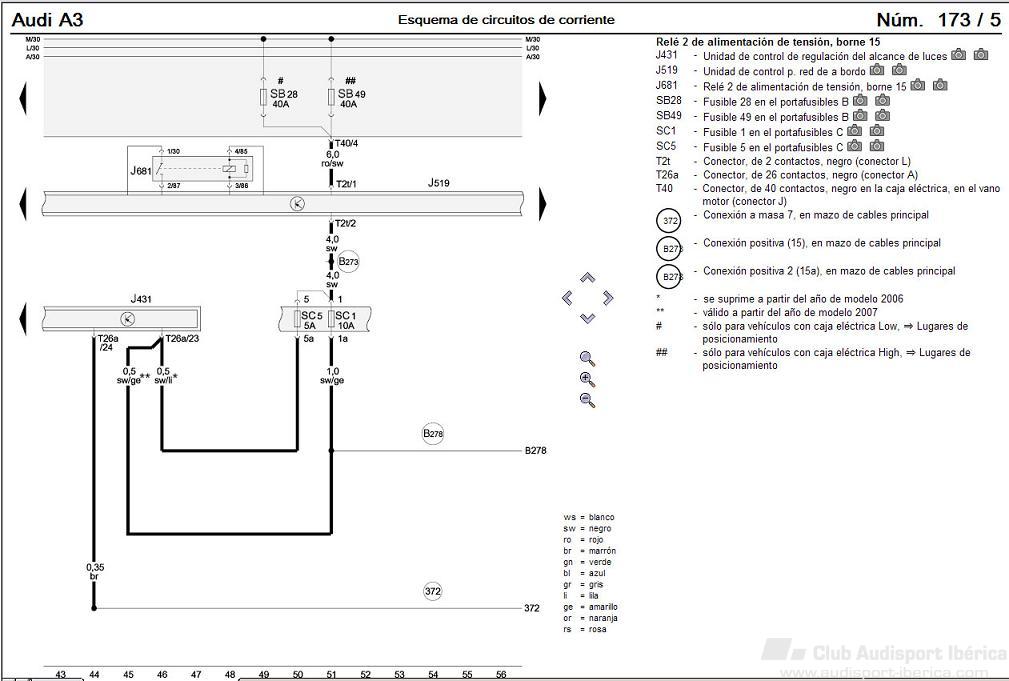Image resolution: width=1009 pixels, height=681 pixels.
Task: Open second camera icon beside J431 legend entry
Action: pyautogui.click(x=981, y=55)
